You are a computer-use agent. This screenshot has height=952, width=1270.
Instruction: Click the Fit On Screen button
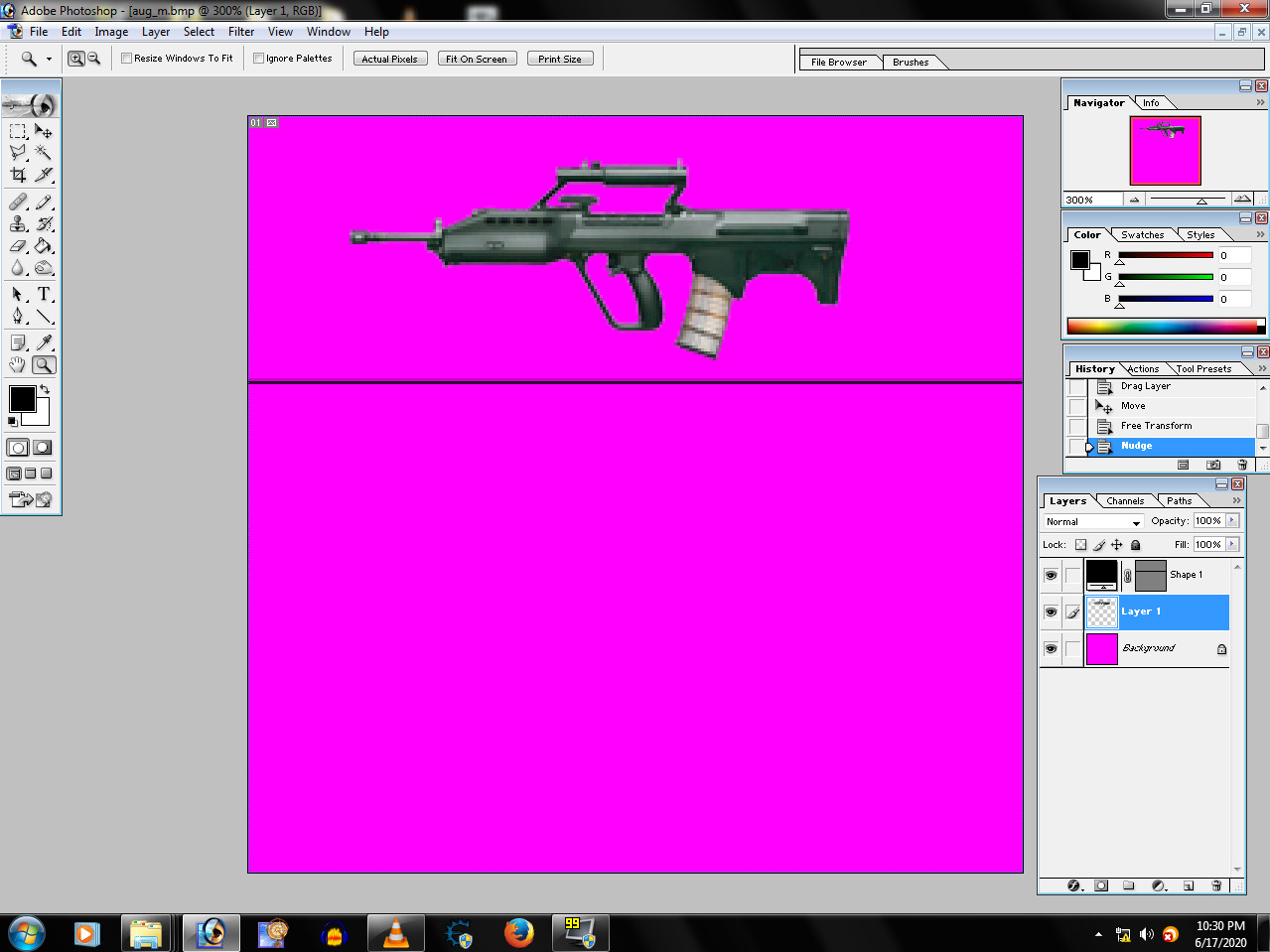click(x=477, y=58)
